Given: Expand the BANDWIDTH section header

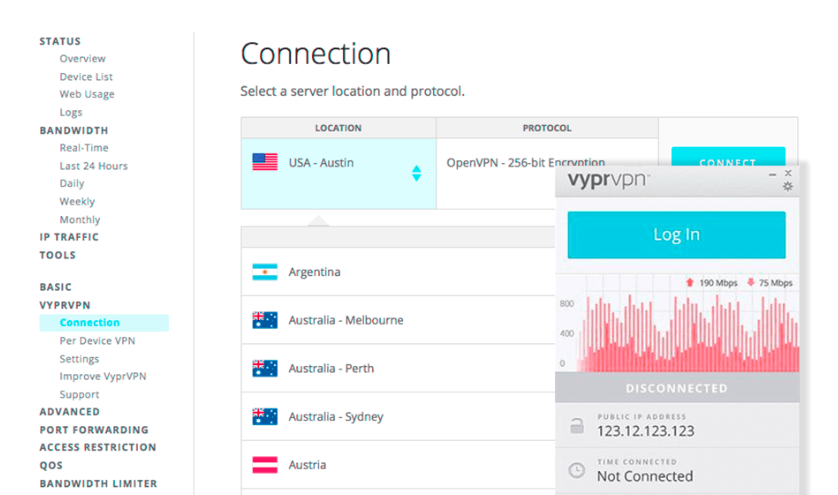Looking at the screenshot, I should [x=74, y=130].
